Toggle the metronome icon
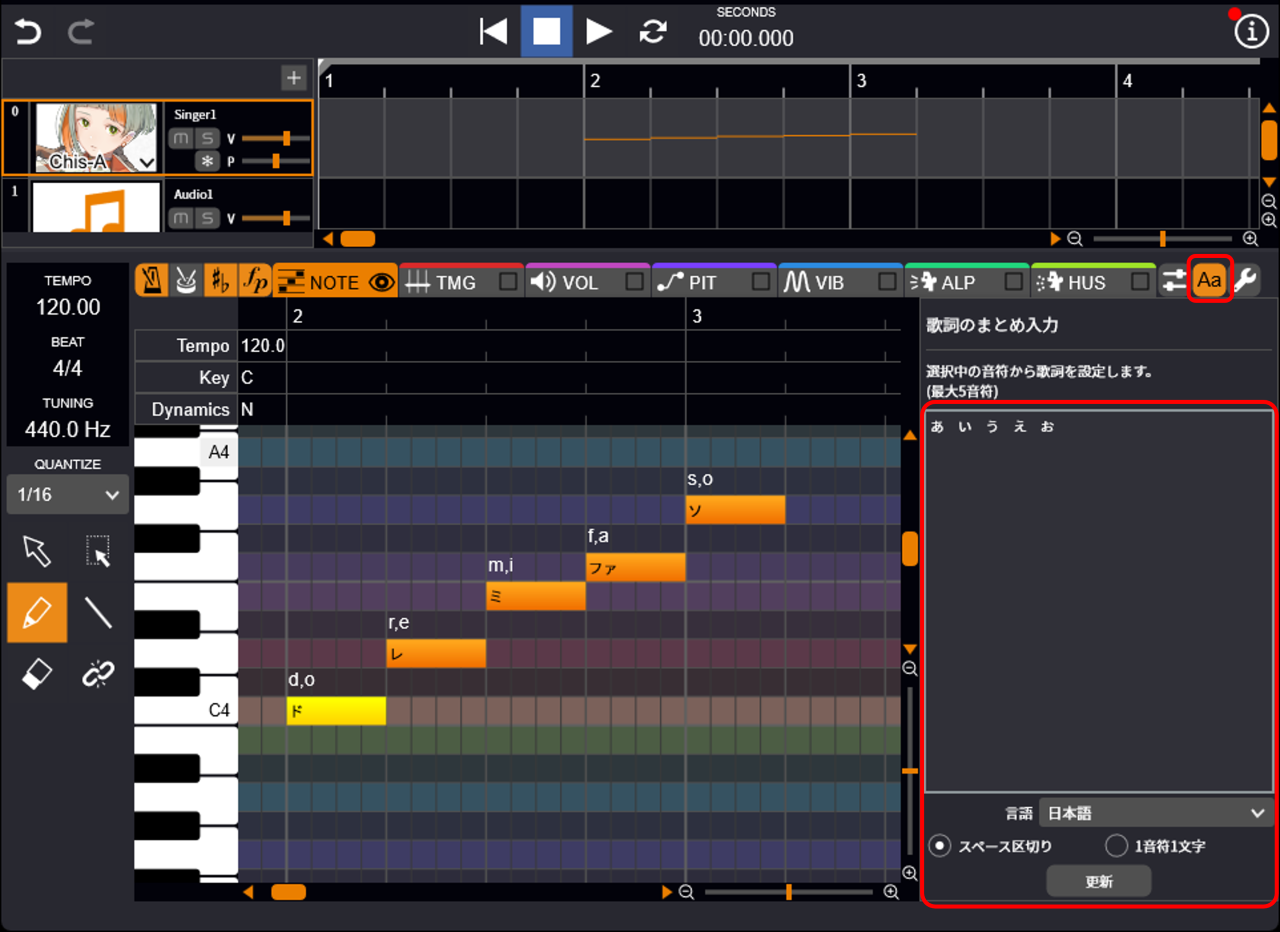The height and width of the screenshot is (932, 1280). point(152,282)
